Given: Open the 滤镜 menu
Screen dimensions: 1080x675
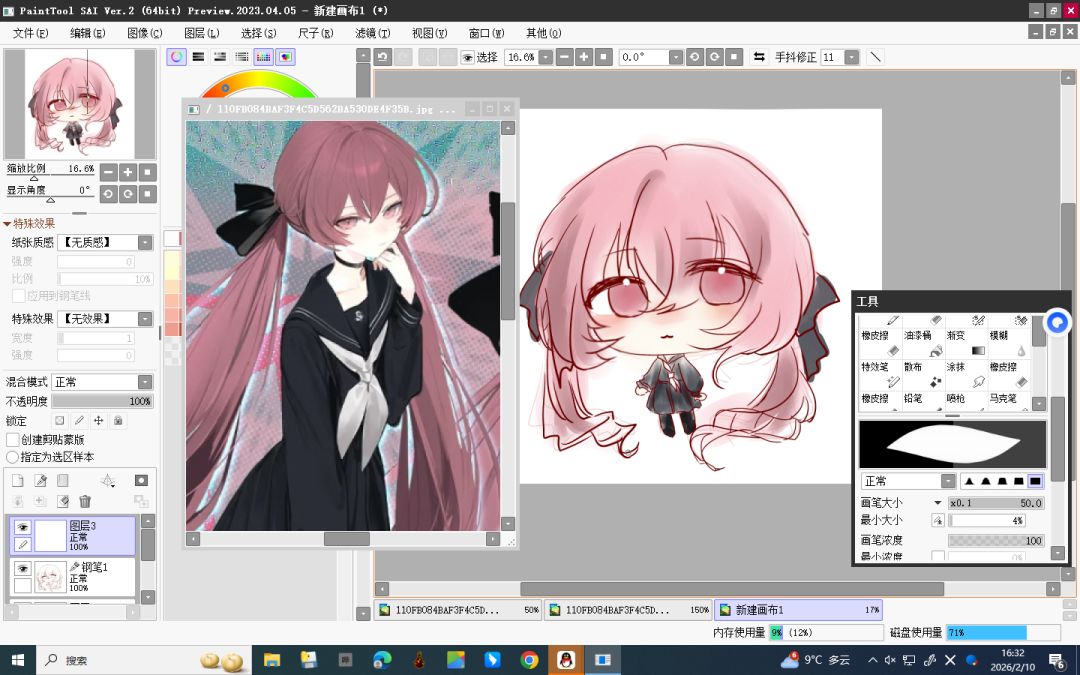Looking at the screenshot, I should point(372,33).
